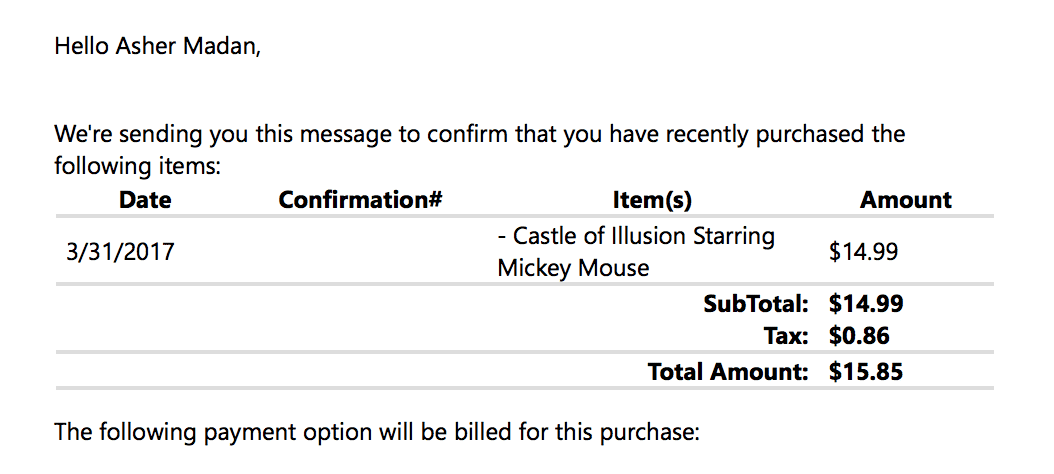1054x474 pixels.
Task: Select the Total Amount label
Action: pyautogui.click(x=727, y=372)
